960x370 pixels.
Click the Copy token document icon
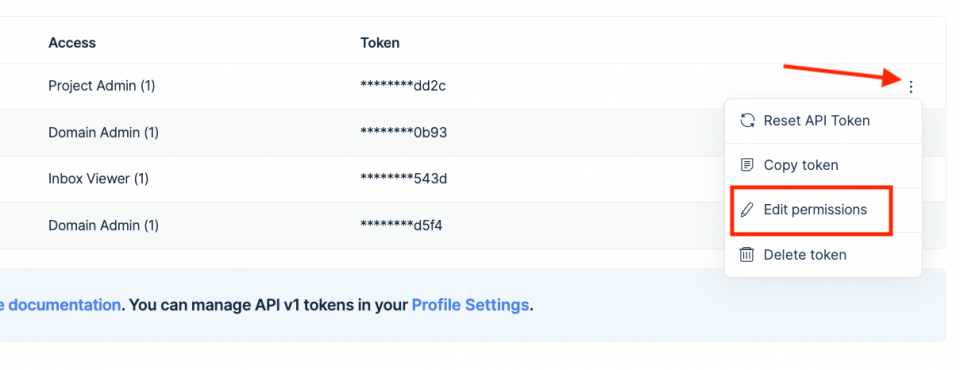(x=747, y=165)
